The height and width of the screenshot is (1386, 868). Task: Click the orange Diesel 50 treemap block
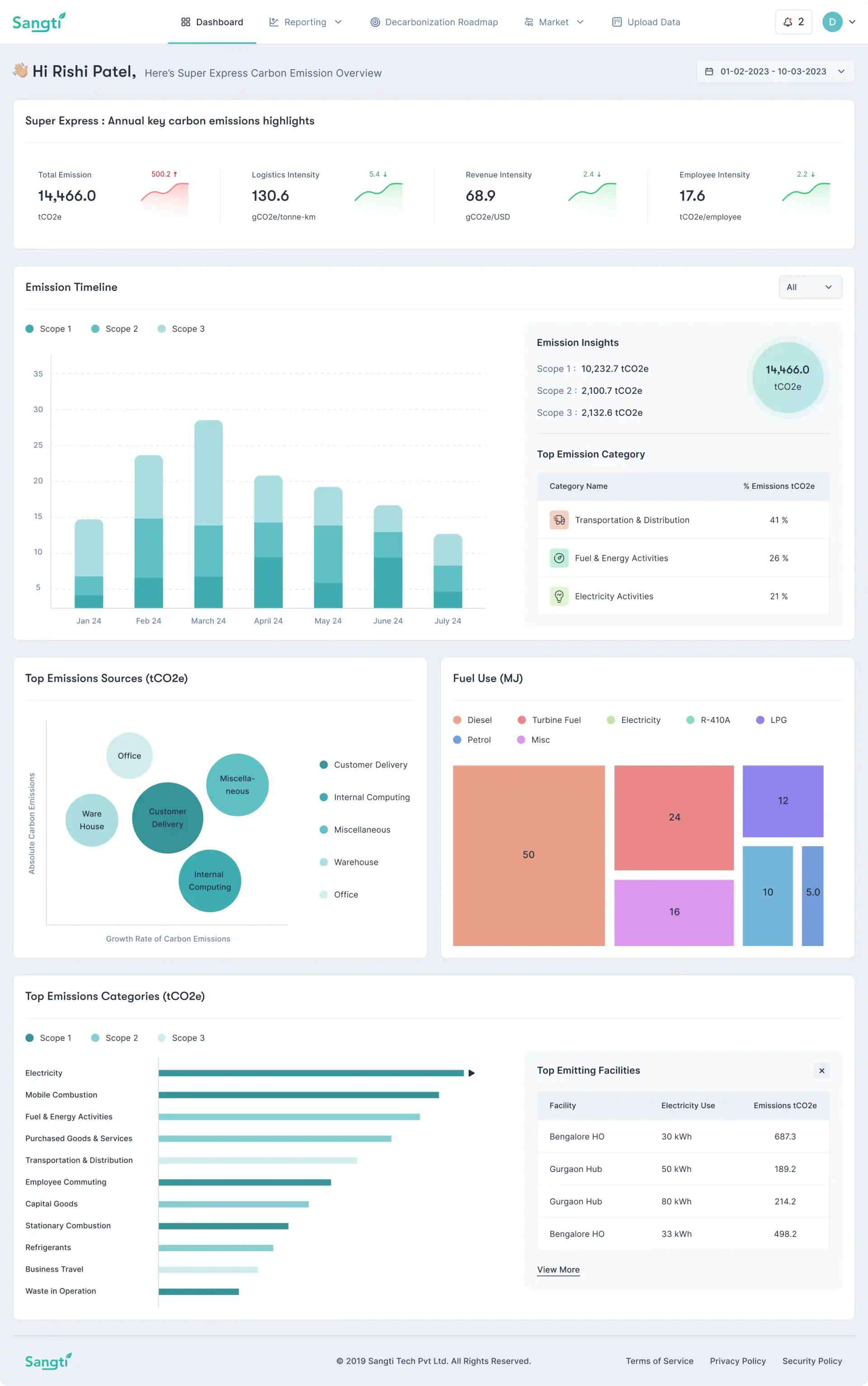coord(528,855)
